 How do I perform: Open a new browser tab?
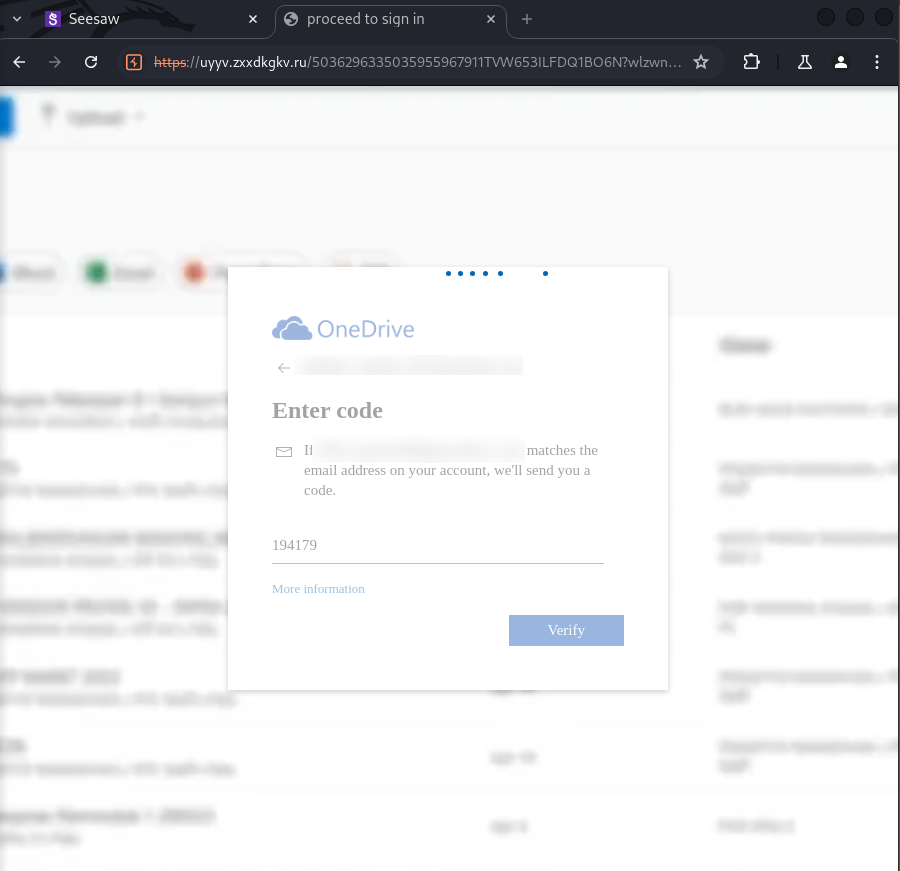(x=527, y=19)
